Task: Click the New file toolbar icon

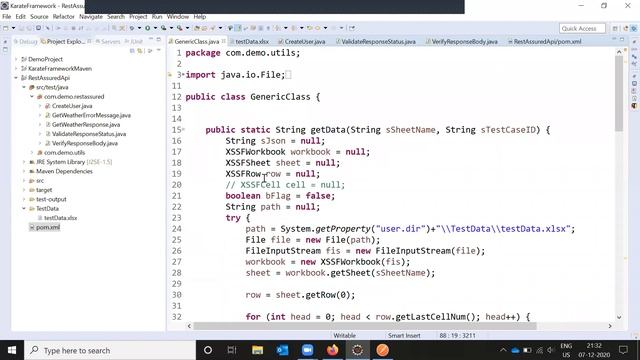Action: 6,28
